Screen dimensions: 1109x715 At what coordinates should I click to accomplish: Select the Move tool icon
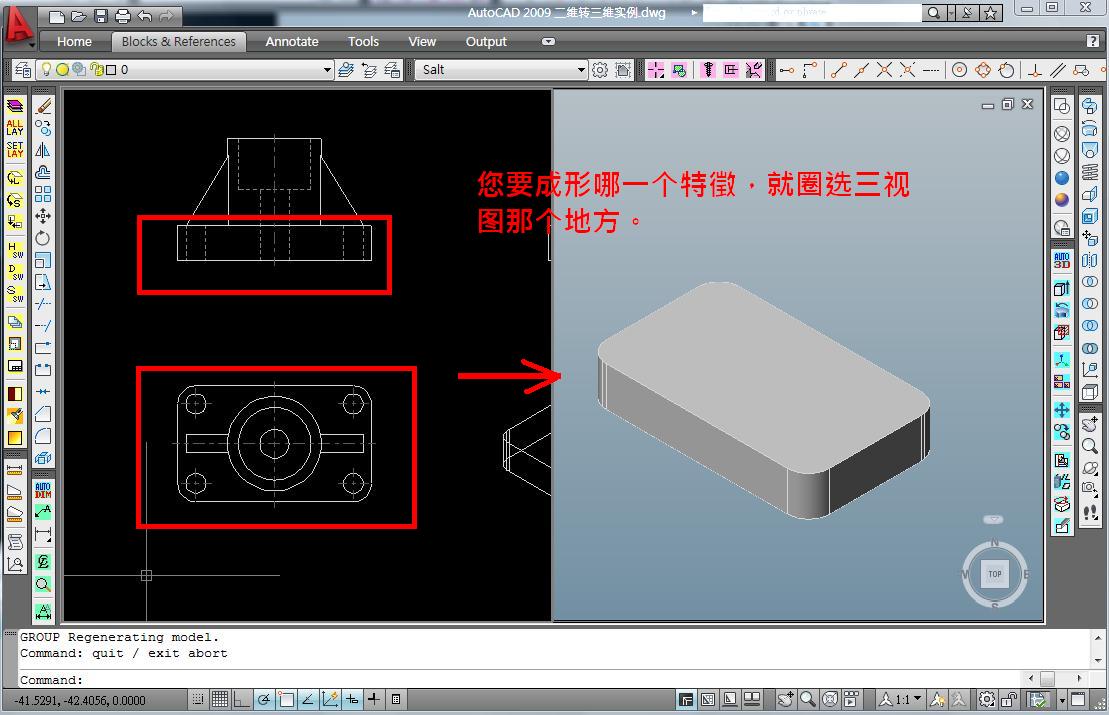(43, 216)
